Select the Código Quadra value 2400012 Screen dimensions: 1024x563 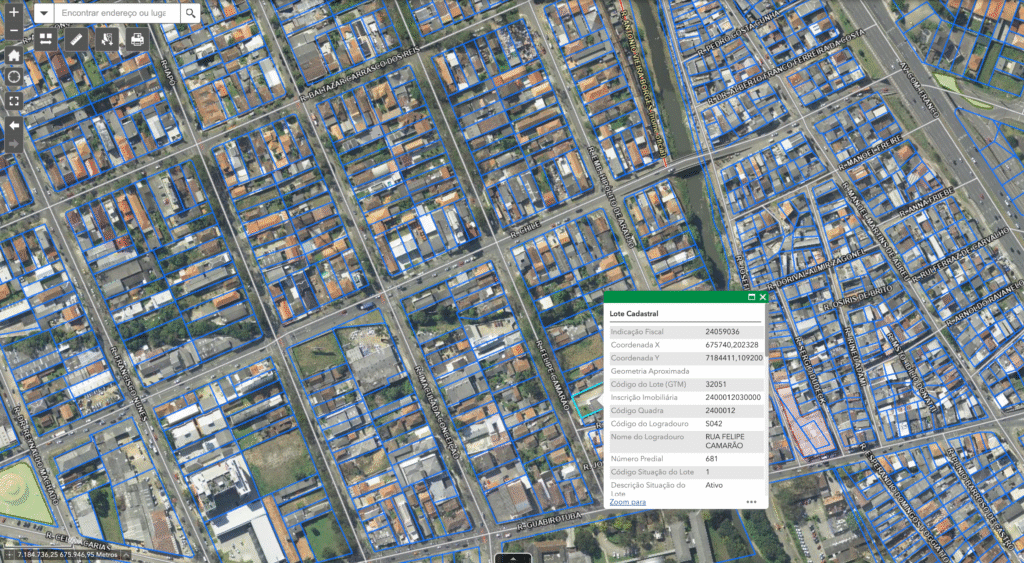point(720,411)
